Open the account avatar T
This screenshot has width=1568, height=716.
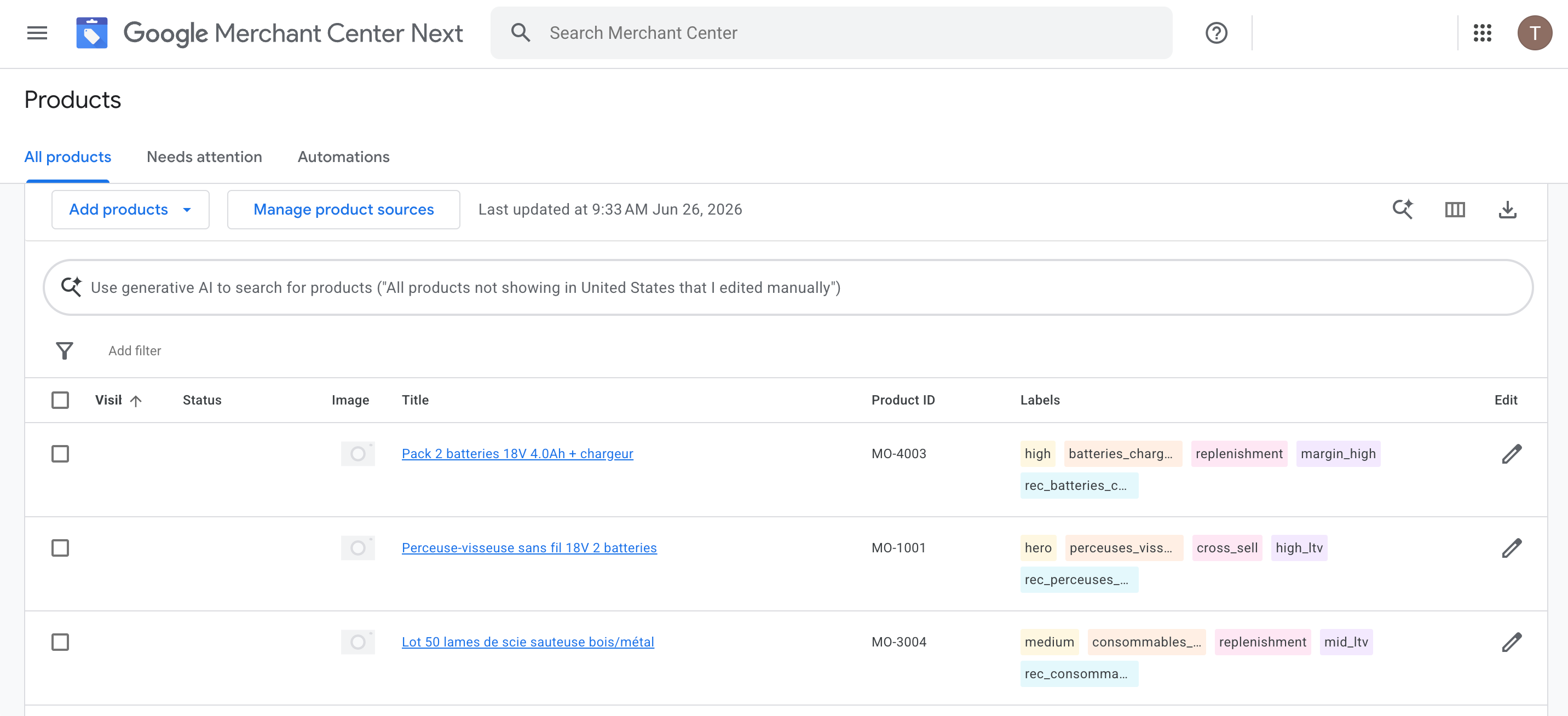(1535, 33)
